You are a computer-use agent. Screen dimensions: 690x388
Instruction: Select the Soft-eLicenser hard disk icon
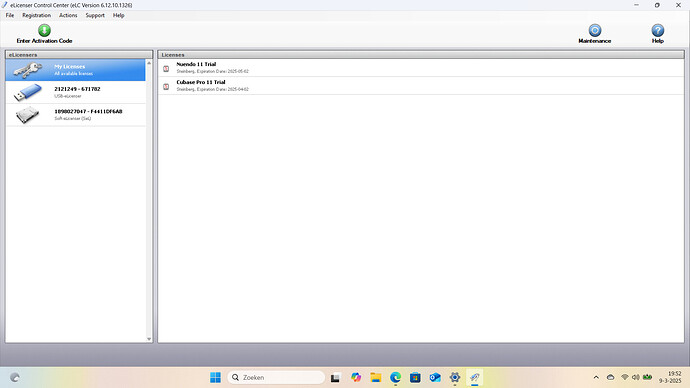28,115
